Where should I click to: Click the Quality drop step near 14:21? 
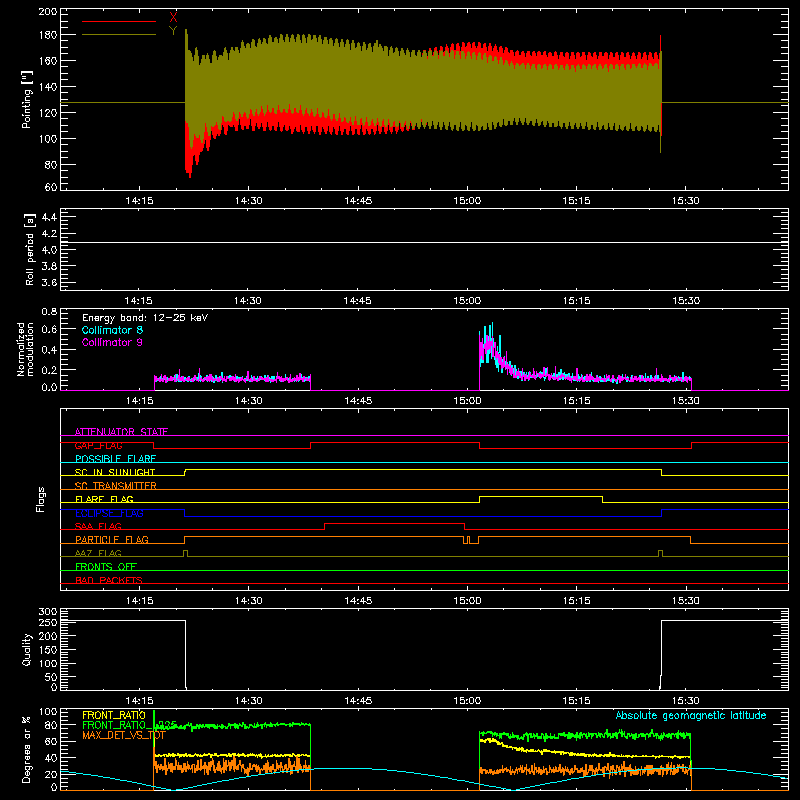click(185, 654)
